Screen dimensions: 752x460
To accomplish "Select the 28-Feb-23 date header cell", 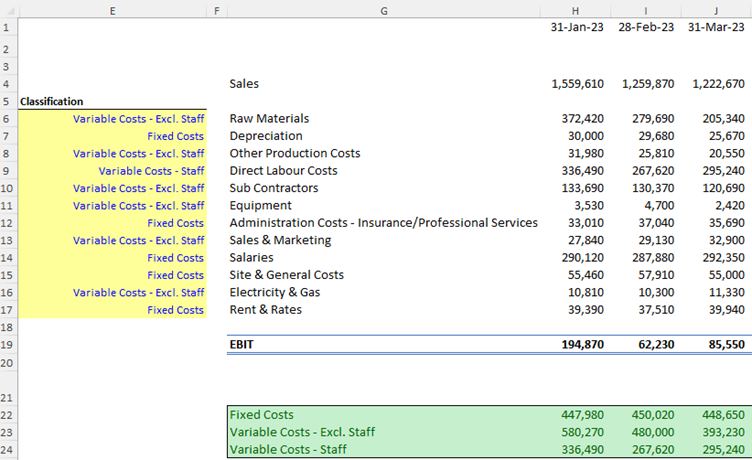I will click(646, 27).
